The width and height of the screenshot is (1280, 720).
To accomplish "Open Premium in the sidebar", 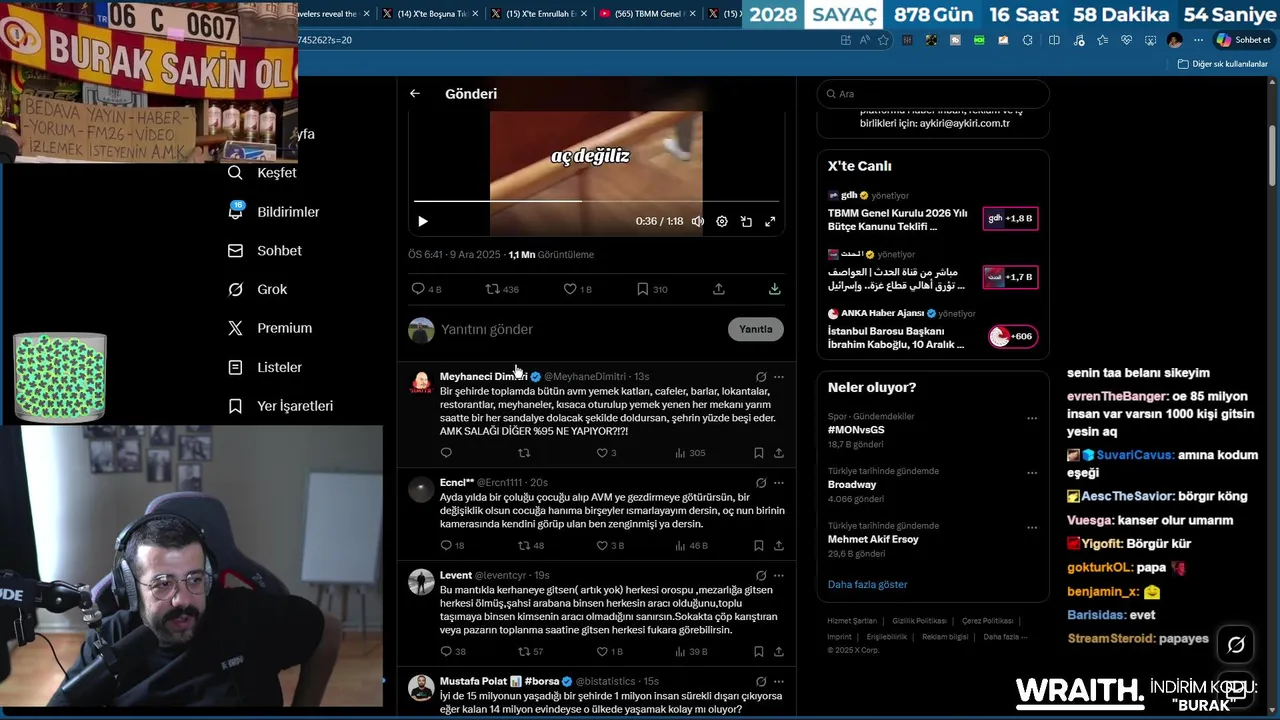I will tap(270, 328).
